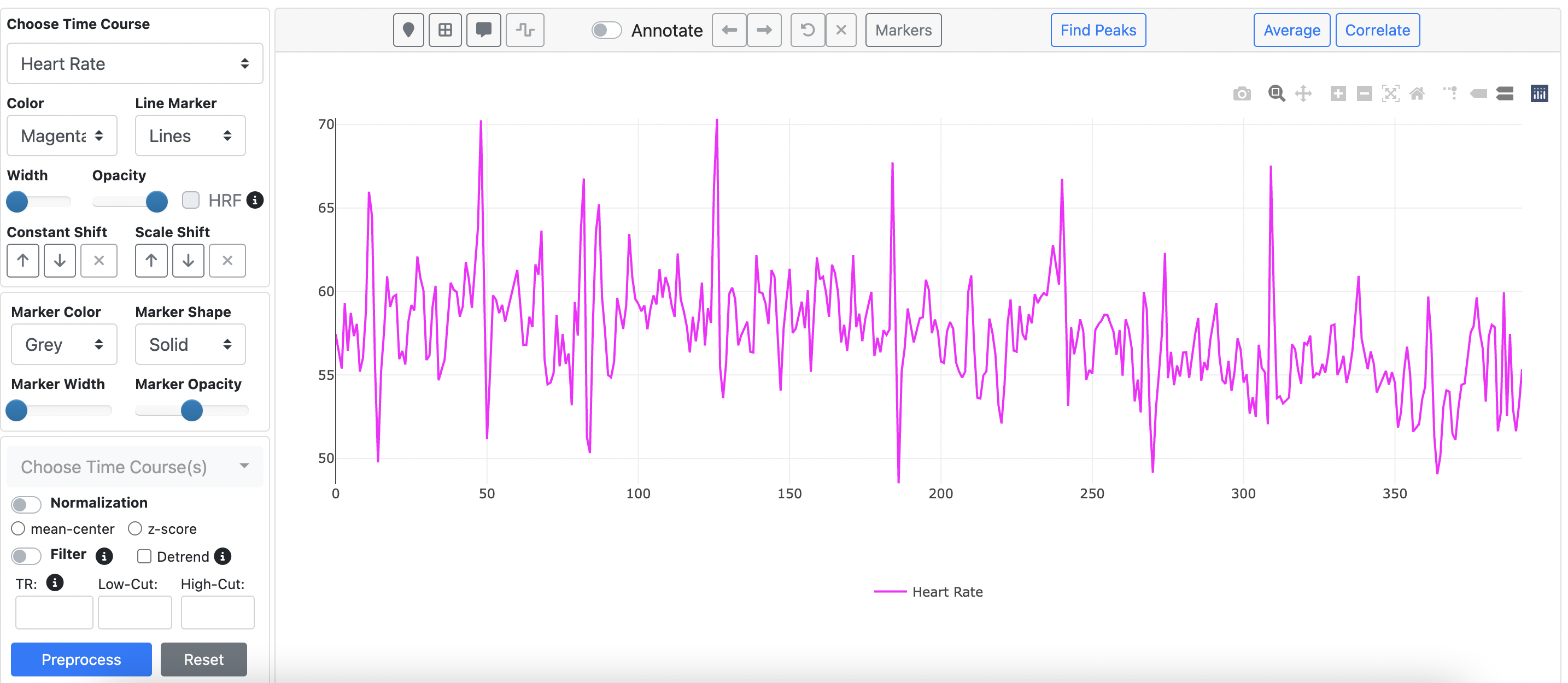Click the undo annotation icon
This screenshot has height=683, width=1568.
point(807,30)
